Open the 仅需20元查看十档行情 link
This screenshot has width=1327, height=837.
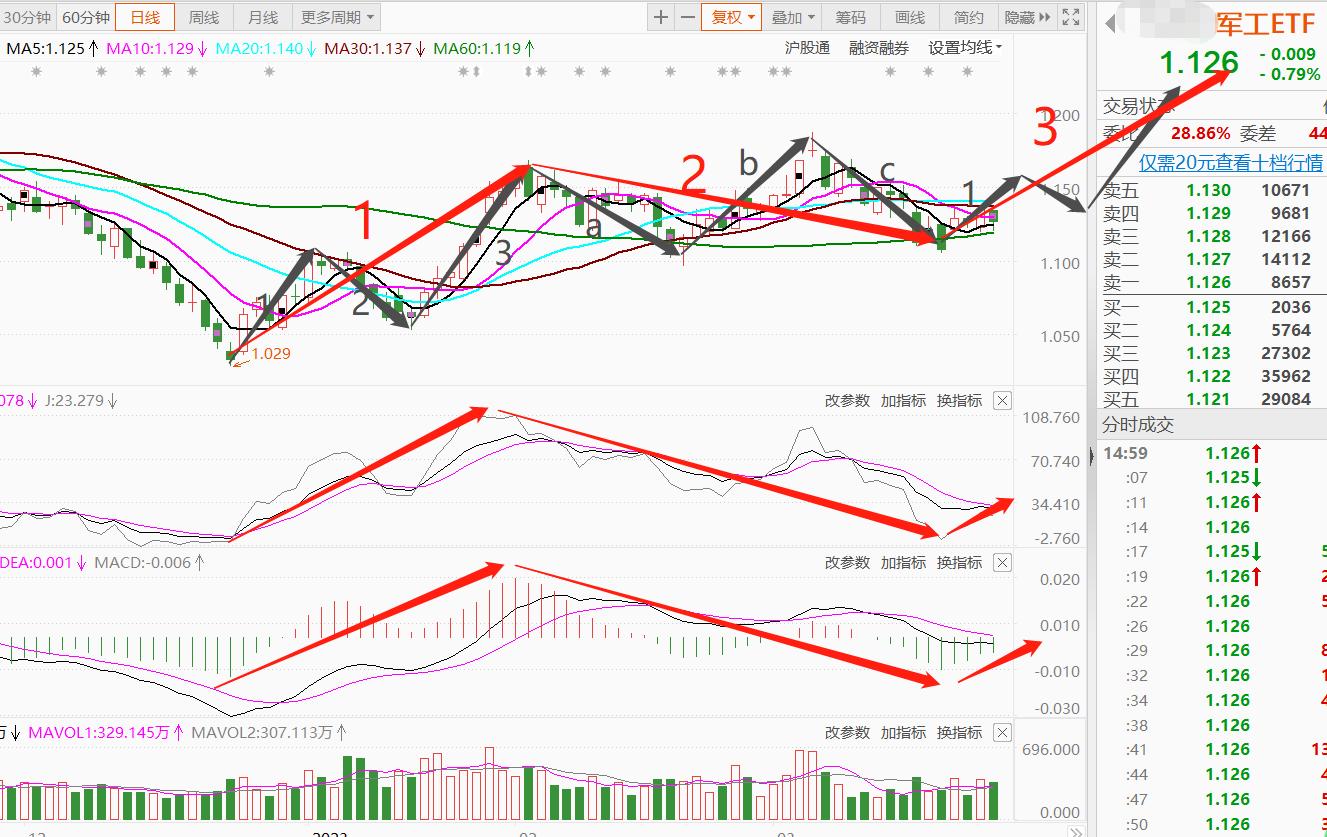coord(1231,162)
